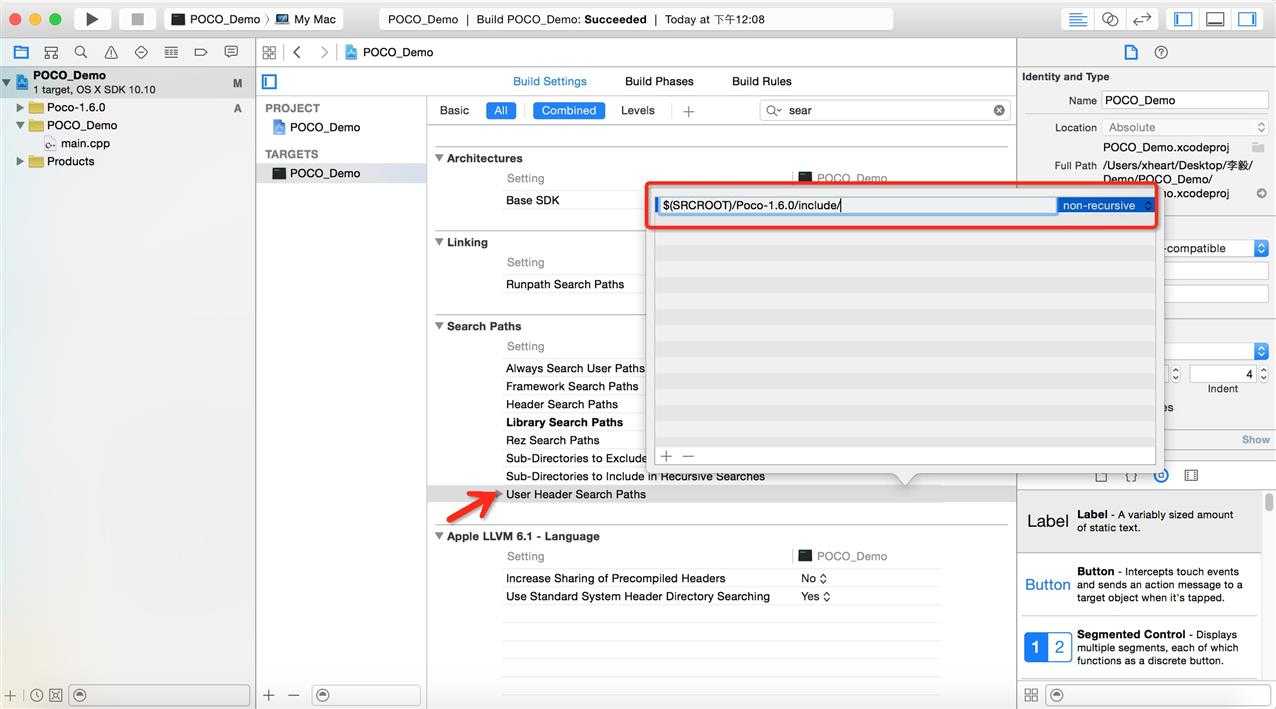Toggle the Debug area visibility
The width and height of the screenshot is (1276, 709).
tap(1215, 19)
